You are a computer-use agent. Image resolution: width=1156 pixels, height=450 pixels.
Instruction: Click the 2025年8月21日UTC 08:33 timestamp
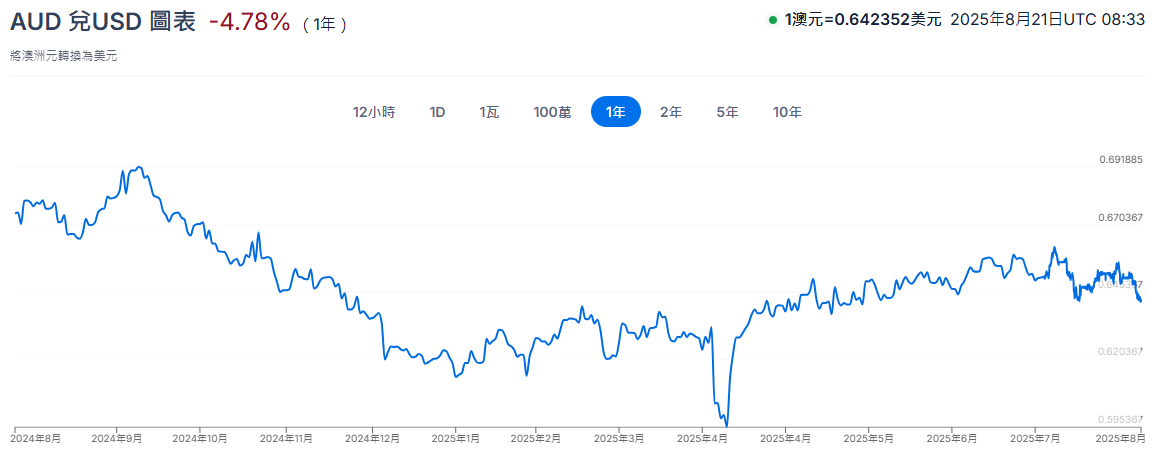[x=1049, y=20]
